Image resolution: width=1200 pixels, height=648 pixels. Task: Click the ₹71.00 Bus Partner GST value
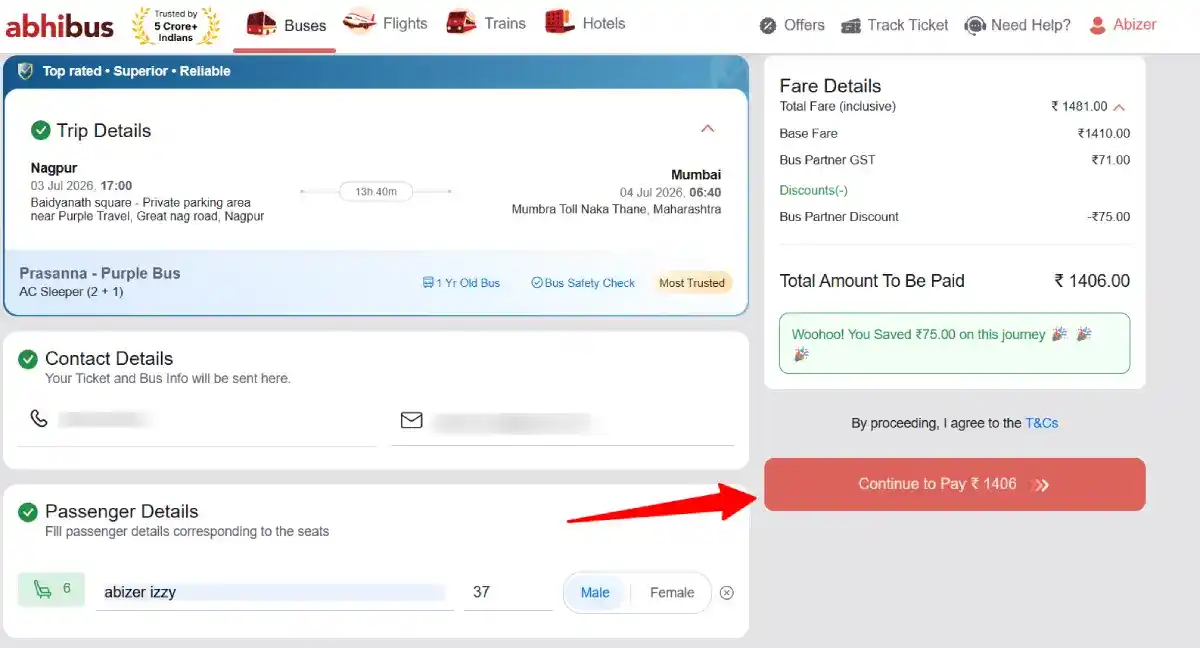pos(1111,160)
